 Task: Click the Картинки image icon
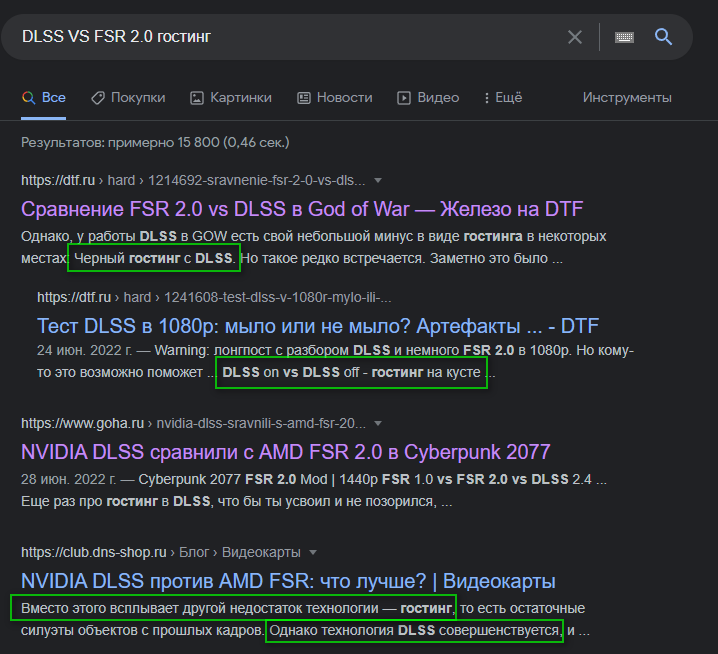click(197, 98)
